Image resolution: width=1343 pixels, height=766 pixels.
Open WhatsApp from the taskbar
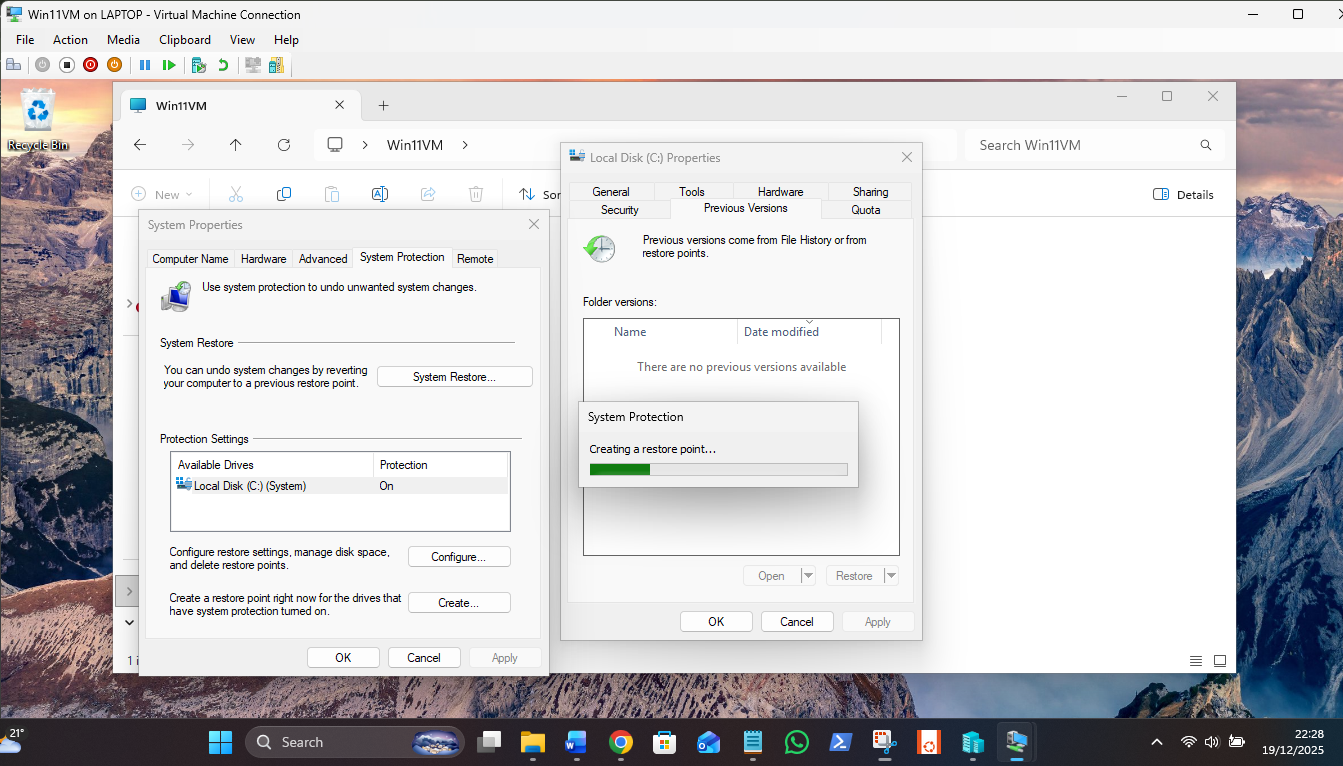(x=797, y=742)
